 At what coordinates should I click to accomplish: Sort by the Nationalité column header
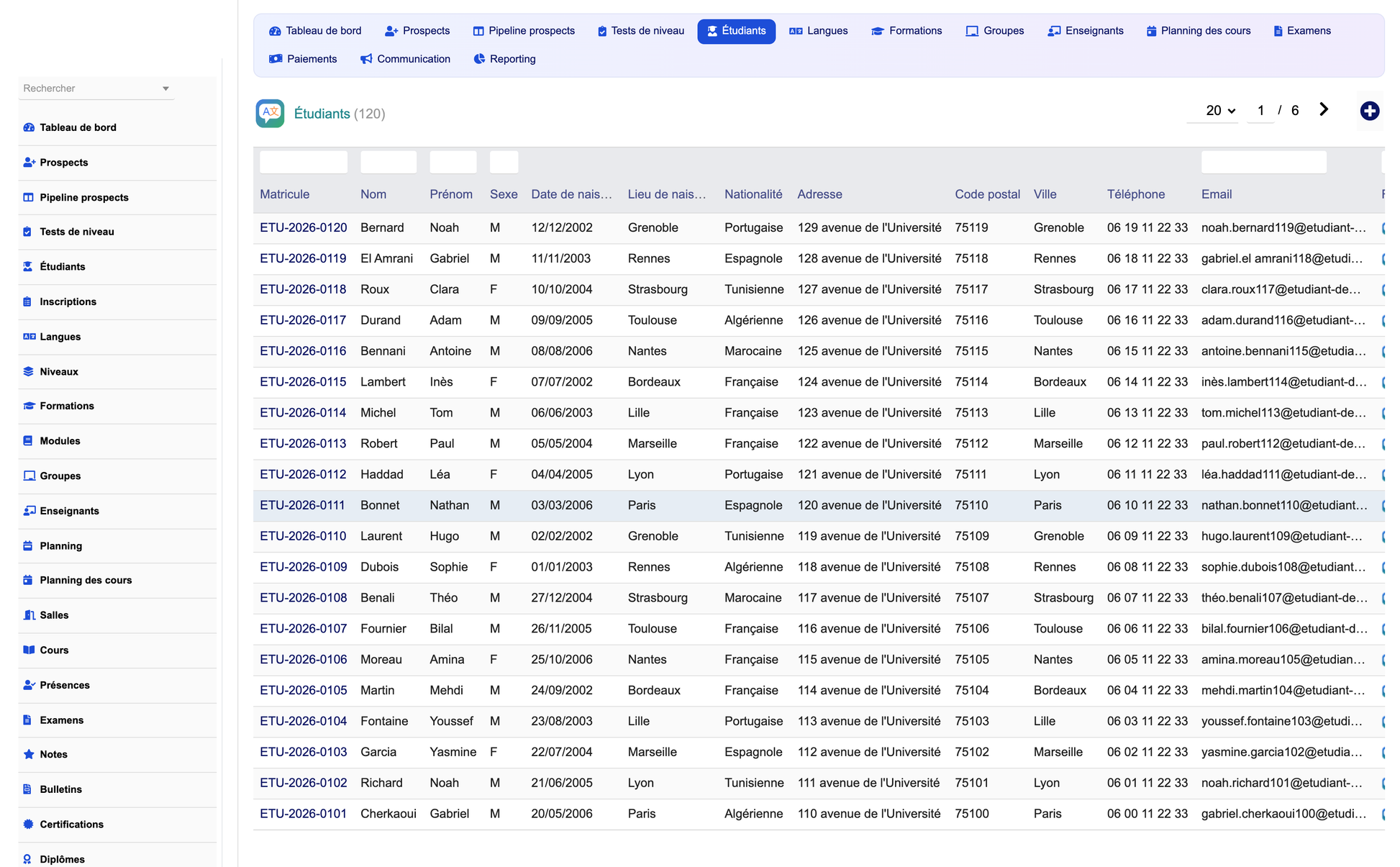pyautogui.click(x=753, y=194)
